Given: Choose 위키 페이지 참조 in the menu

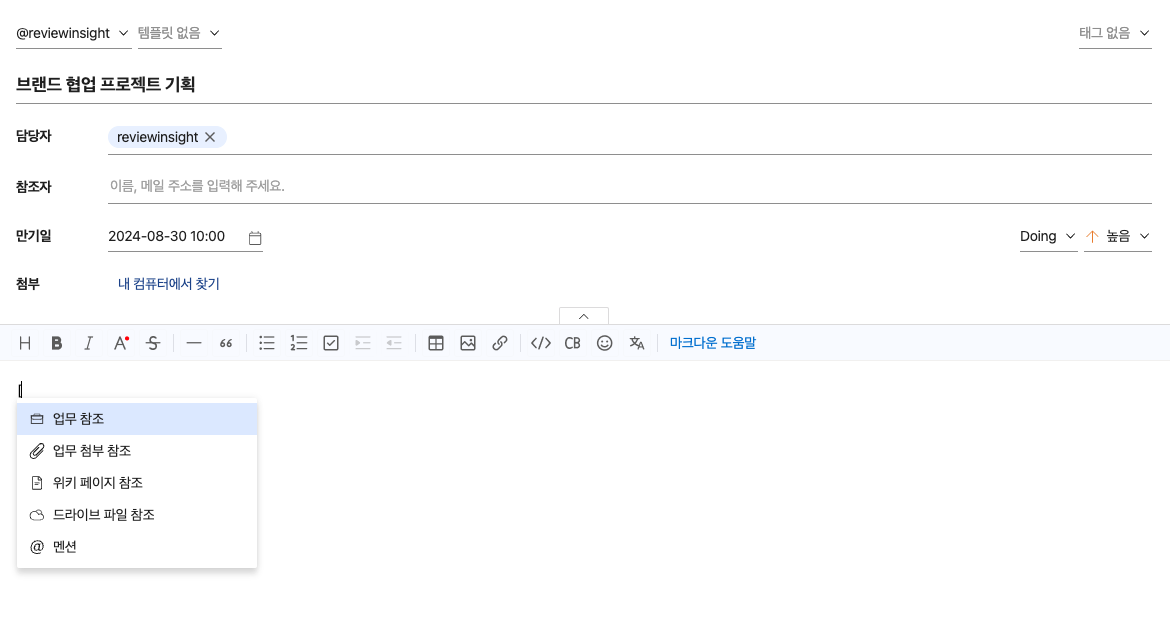Looking at the screenshot, I should 98,483.
